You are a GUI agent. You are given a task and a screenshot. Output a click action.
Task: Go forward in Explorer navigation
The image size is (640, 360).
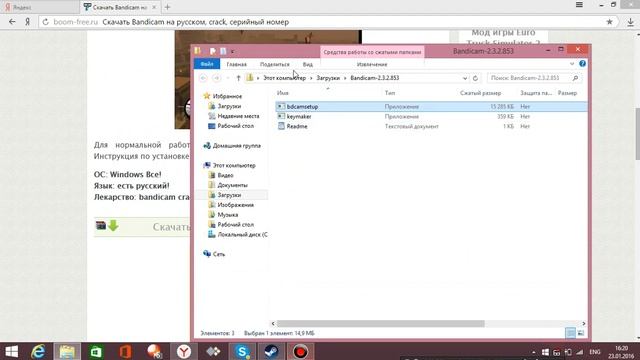coord(217,78)
